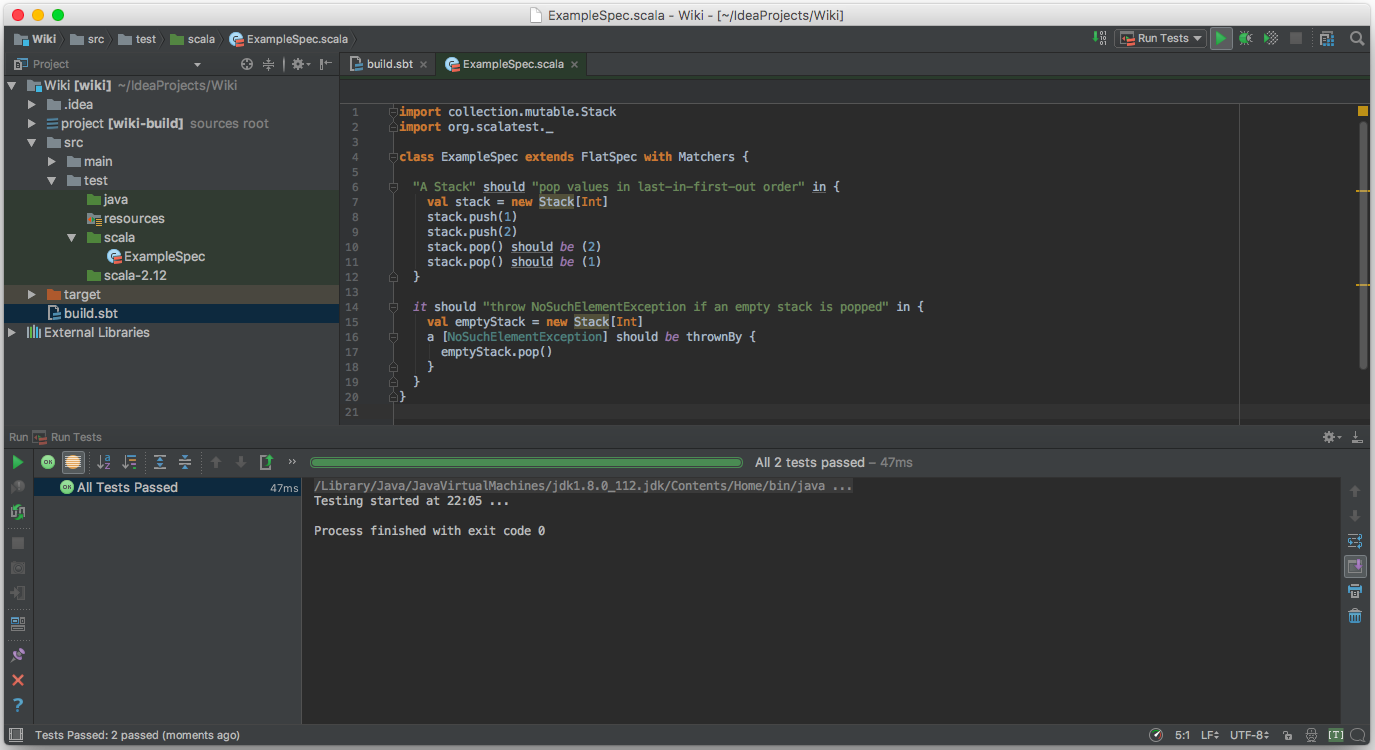Screen dimensions: 1375x750
Task: Hide the Project tool window
Action: click(325, 64)
